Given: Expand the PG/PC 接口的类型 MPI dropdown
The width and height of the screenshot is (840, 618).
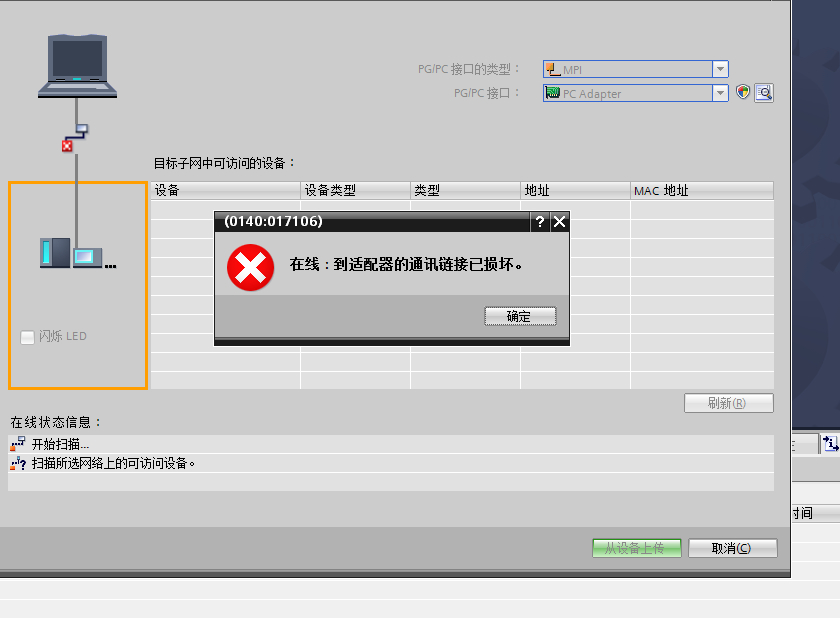Looking at the screenshot, I should tap(720, 69).
